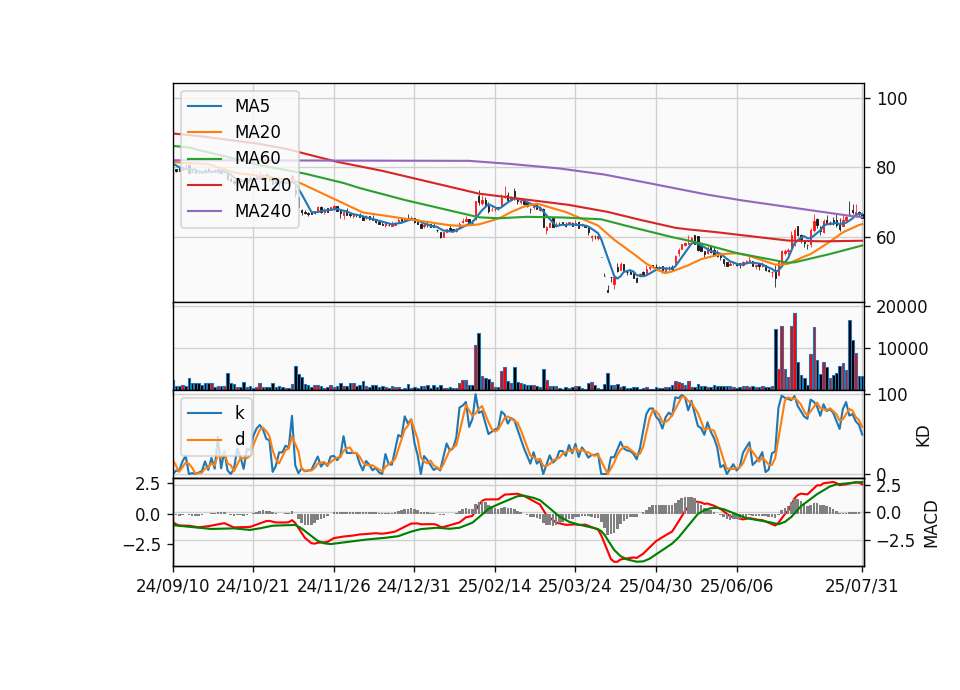Click the 25/07/31 date axis label

click(861, 586)
